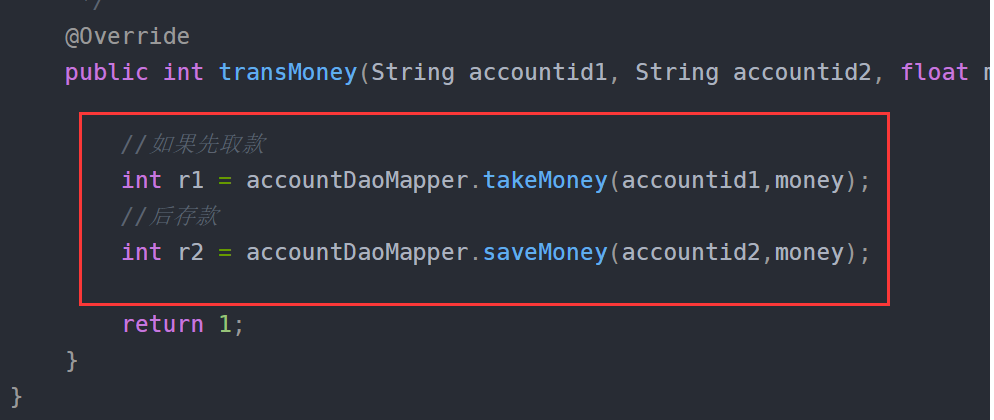
Task: Click the method's closing curly brace
Action: tap(72, 360)
